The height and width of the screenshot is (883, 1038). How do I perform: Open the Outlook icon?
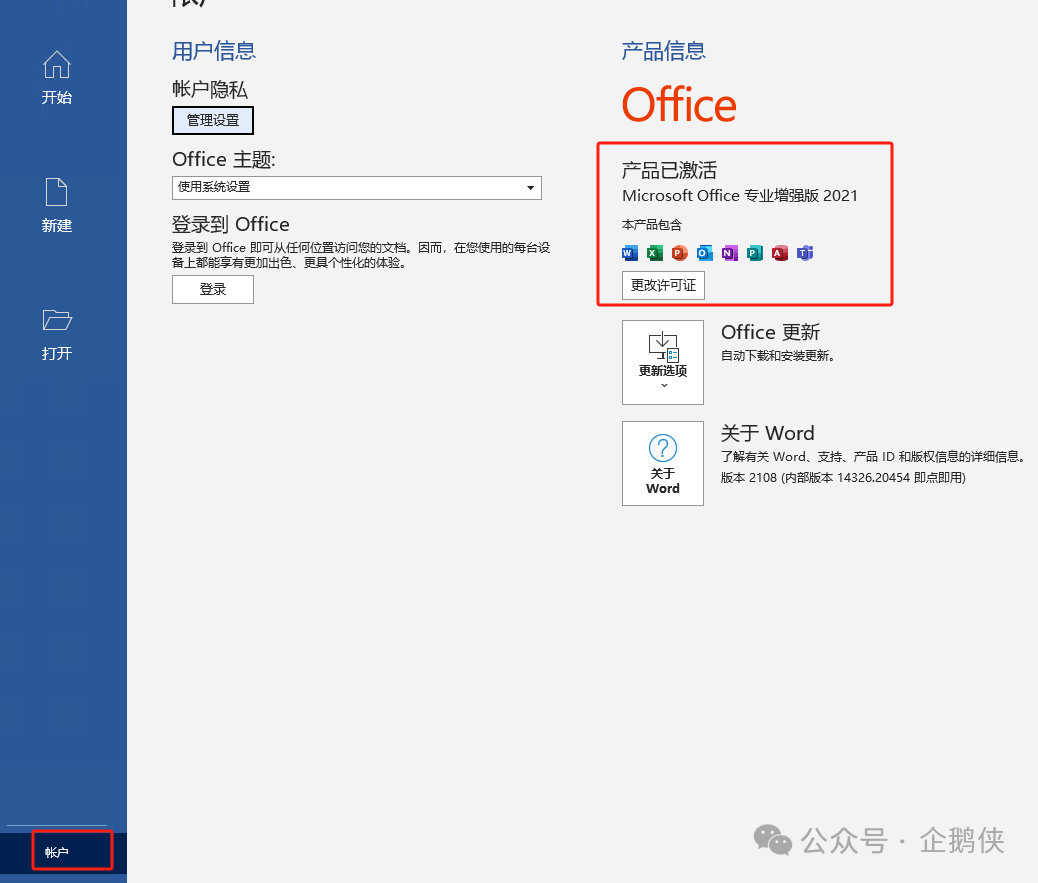point(704,253)
